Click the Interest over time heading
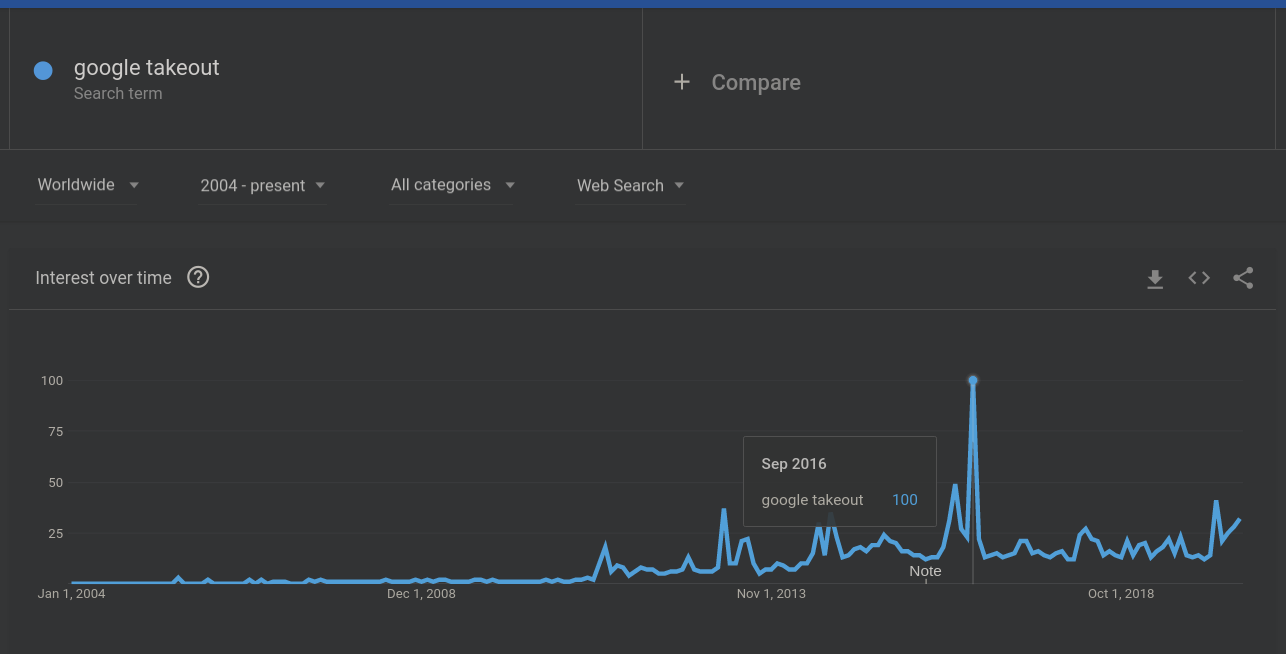This screenshot has width=1286, height=654. pos(104,278)
